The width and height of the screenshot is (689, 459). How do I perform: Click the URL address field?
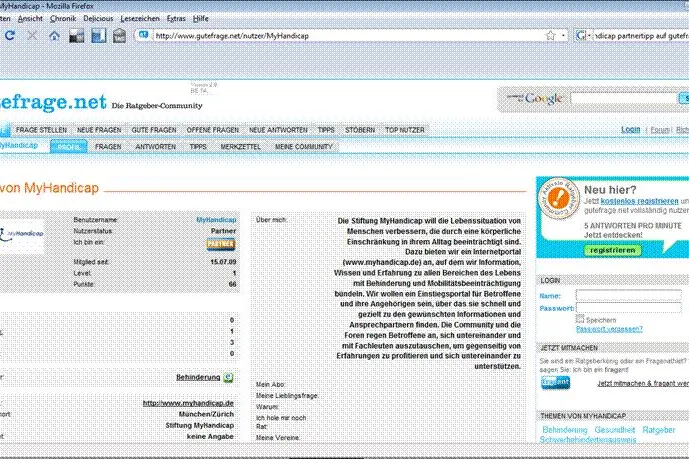[x=349, y=36]
